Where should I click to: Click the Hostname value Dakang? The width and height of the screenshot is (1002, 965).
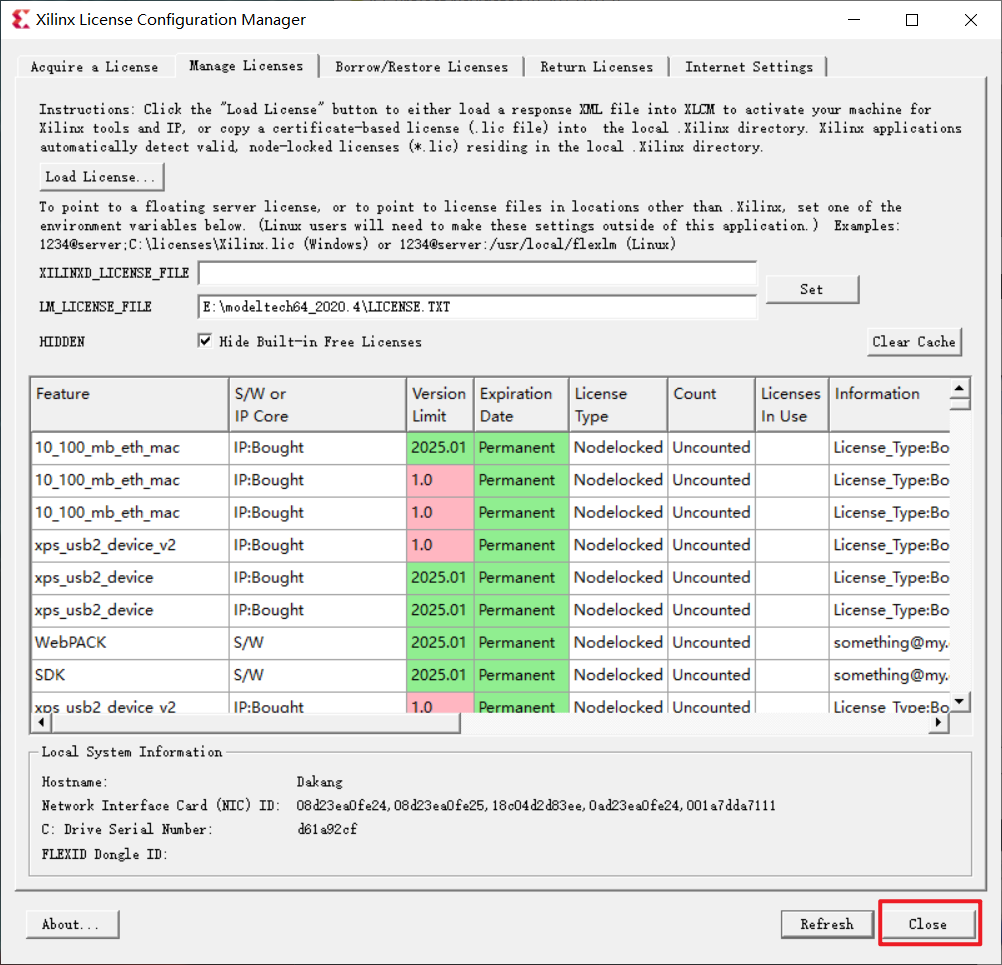[x=320, y=782]
